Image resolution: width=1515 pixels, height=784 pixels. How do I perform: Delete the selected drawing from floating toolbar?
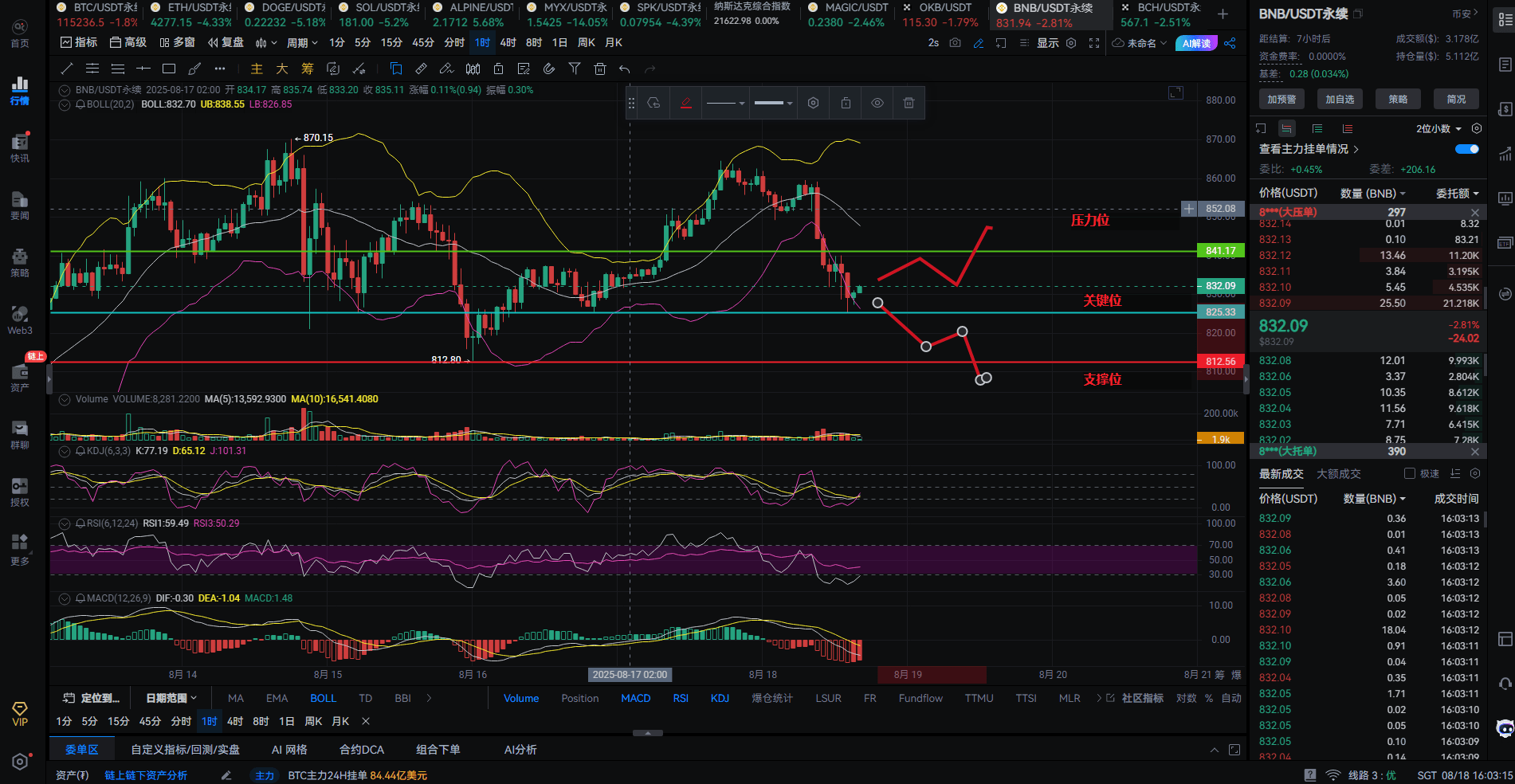[909, 103]
